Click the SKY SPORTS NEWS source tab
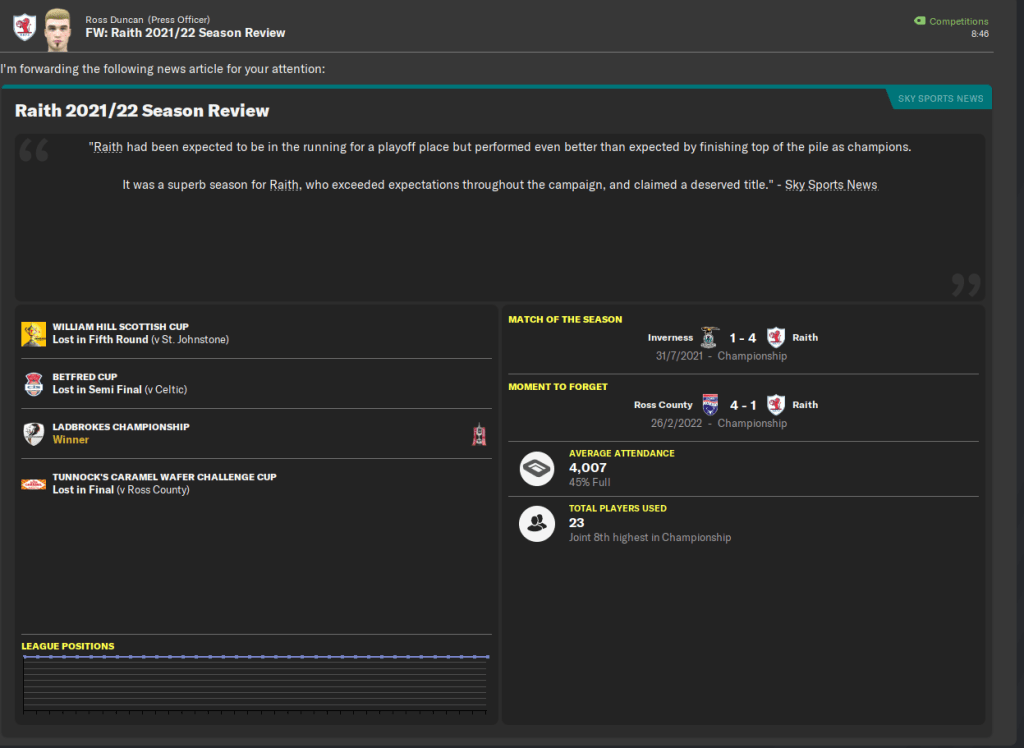 (940, 98)
